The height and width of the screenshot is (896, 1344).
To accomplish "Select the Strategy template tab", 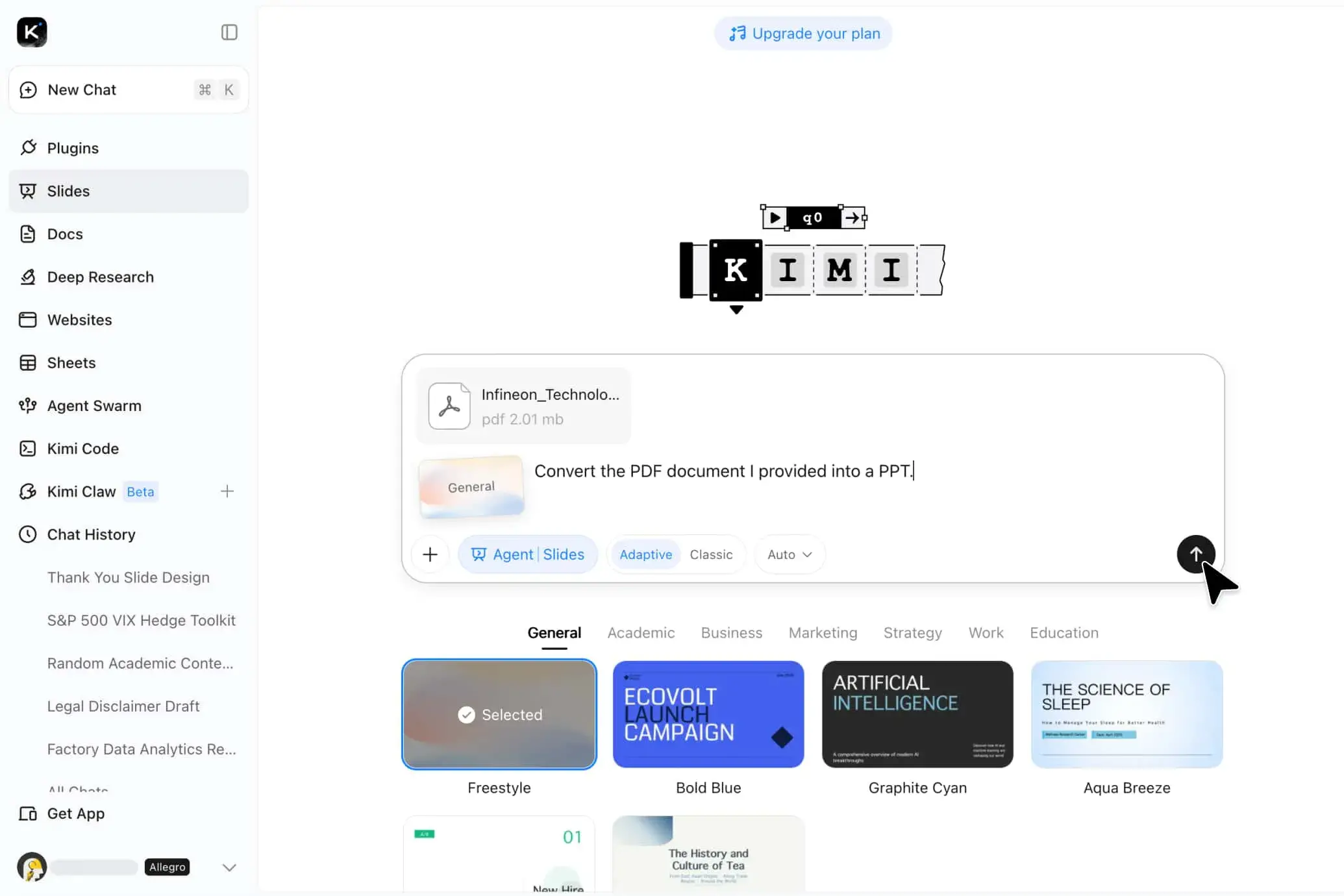I will click(x=912, y=633).
